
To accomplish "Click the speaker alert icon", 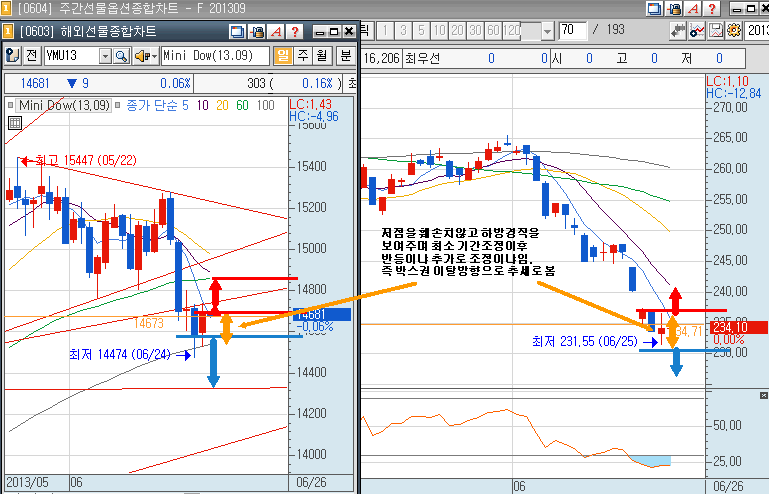I will [142, 56].
